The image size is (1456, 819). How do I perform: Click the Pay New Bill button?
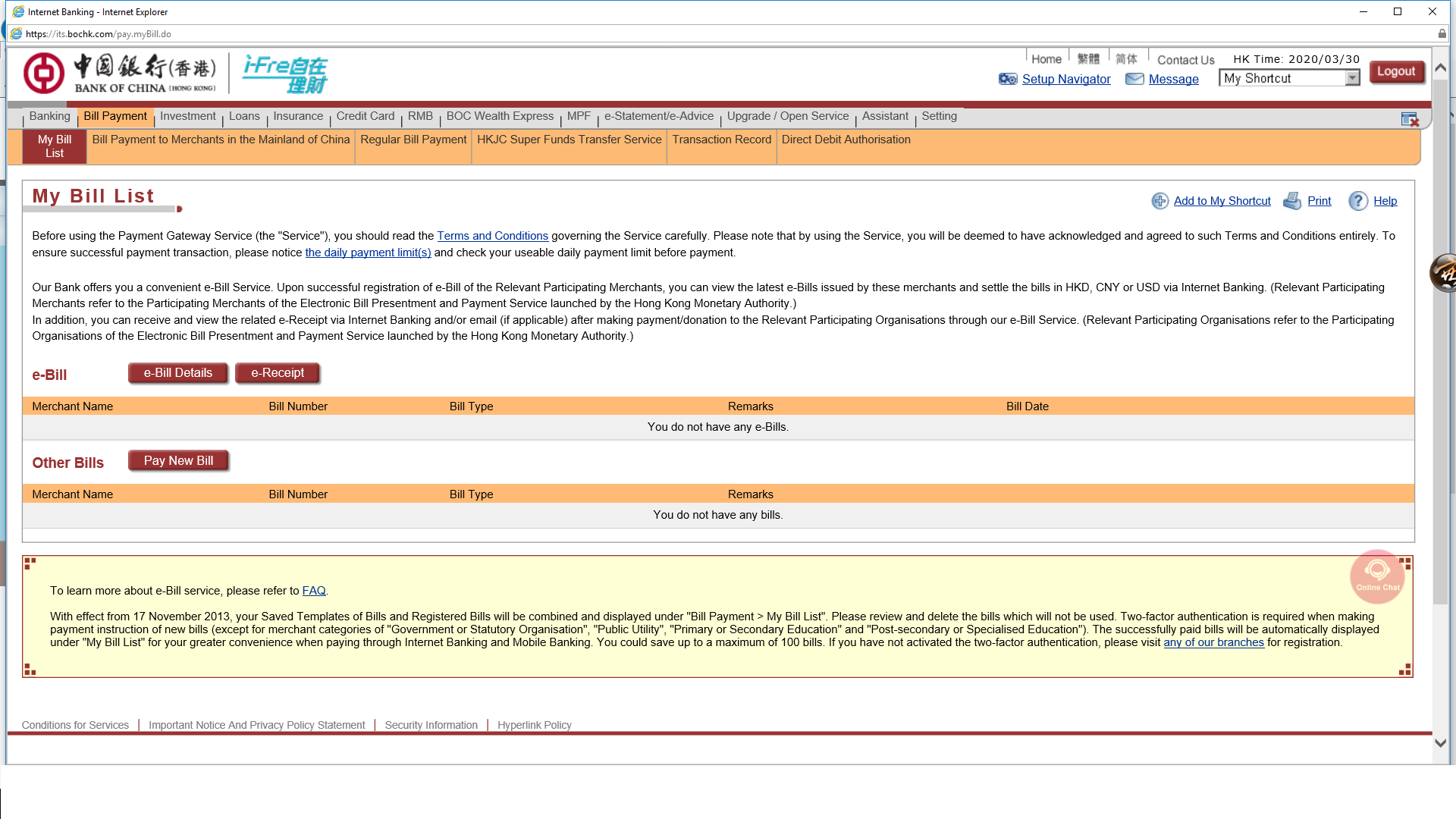(178, 460)
